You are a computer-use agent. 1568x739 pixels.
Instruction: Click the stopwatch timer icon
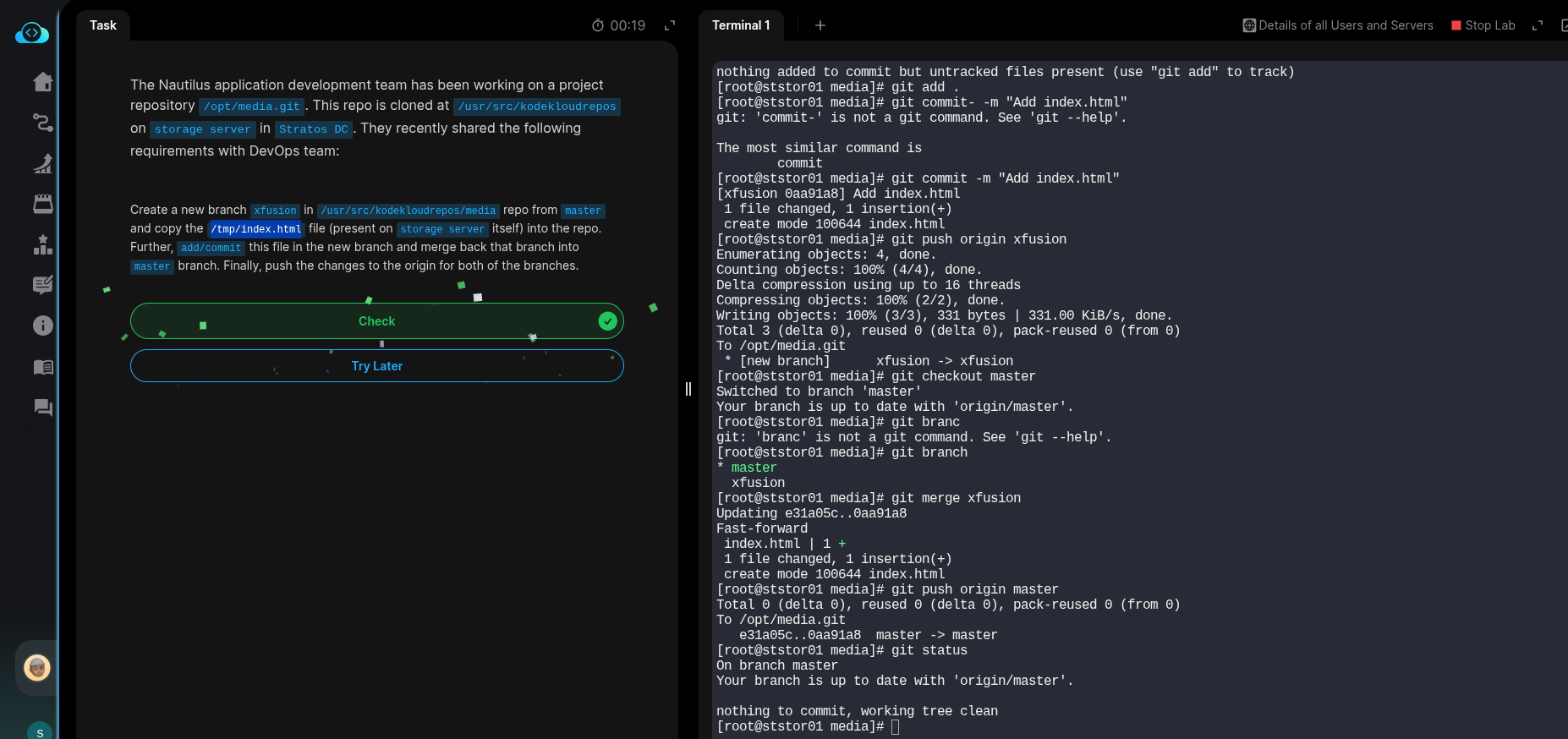point(598,25)
